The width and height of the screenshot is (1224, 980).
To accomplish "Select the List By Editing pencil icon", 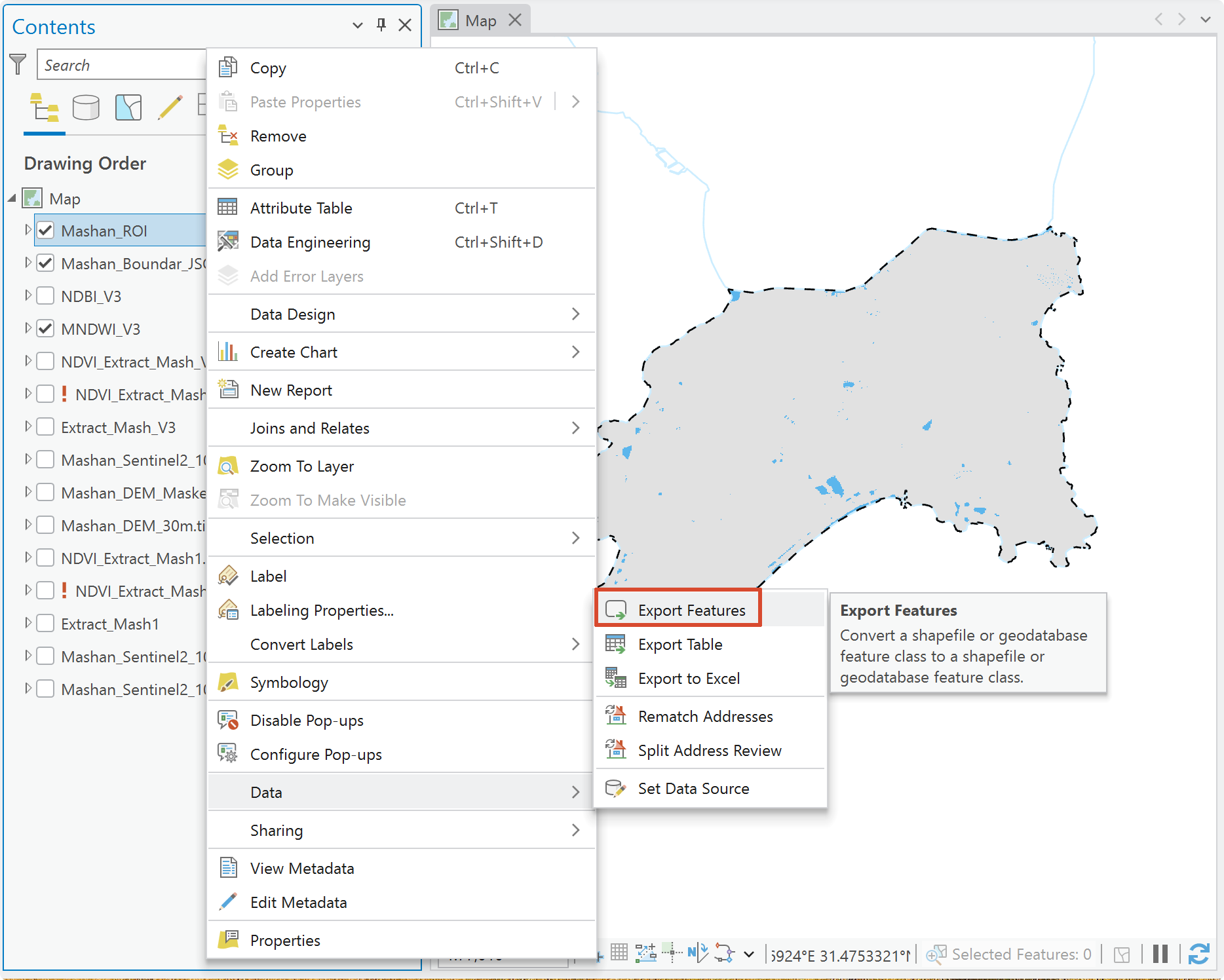I will [x=170, y=107].
